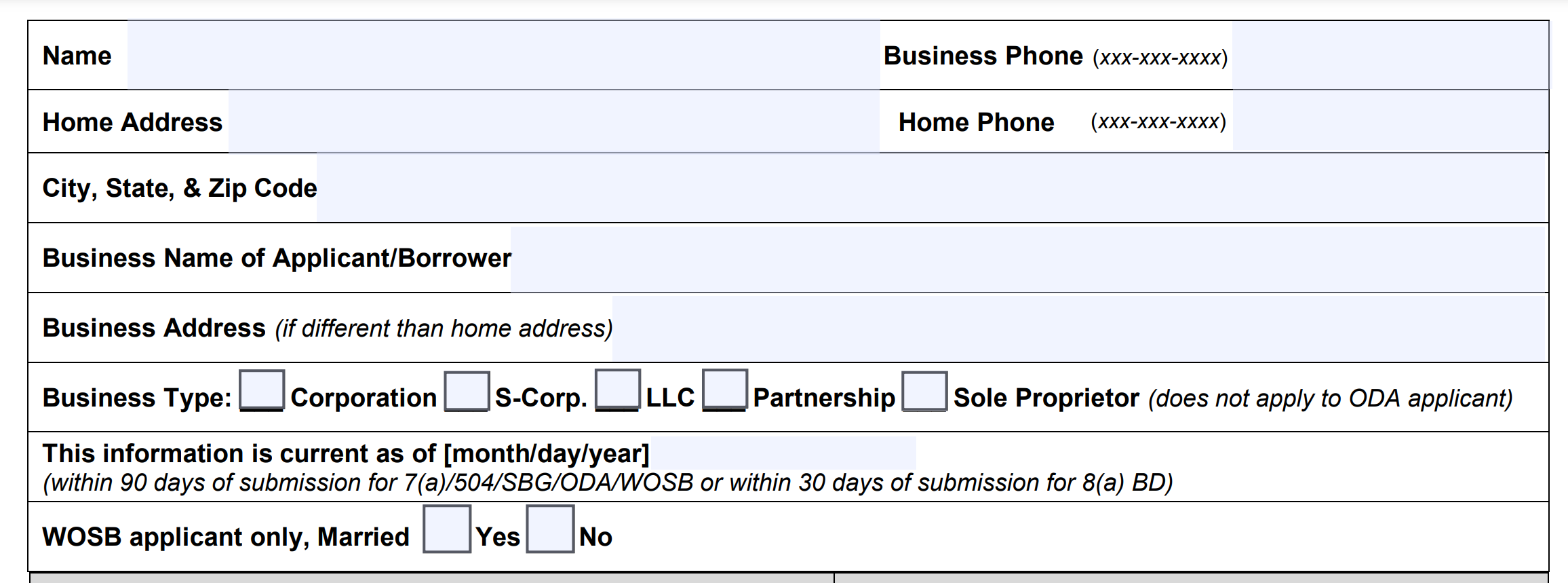The width and height of the screenshot is (1568, 583).
Task: Select the Home Phone input field
Action: coord(1390,121)
